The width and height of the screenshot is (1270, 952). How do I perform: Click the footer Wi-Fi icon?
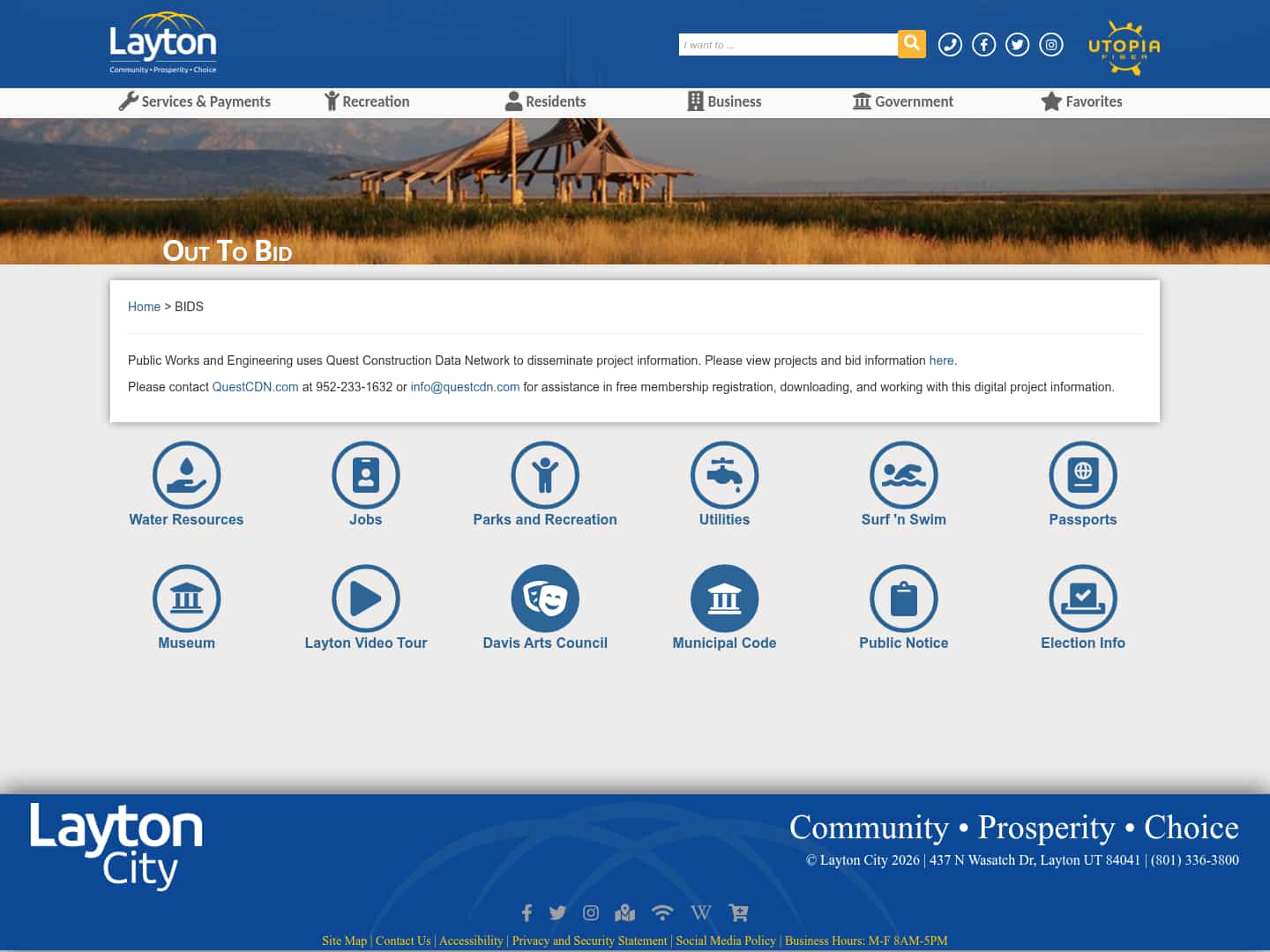(662, 913)
